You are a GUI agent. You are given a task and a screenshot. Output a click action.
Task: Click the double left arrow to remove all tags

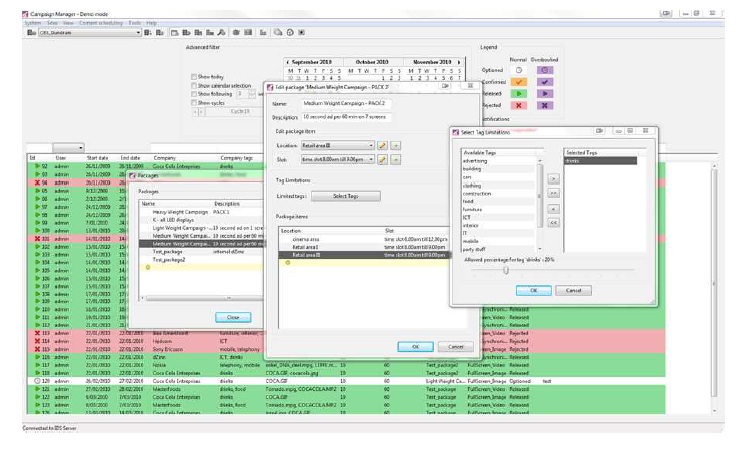[x=552, y=222]
